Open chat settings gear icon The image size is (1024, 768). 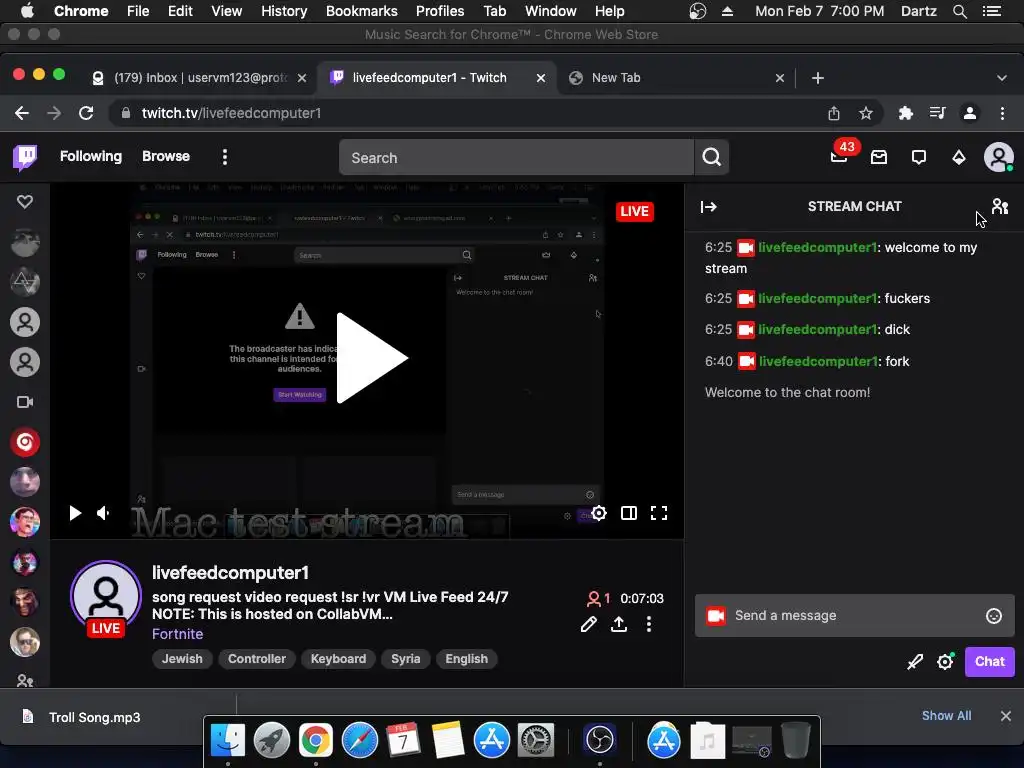click(x=945, y=662)
